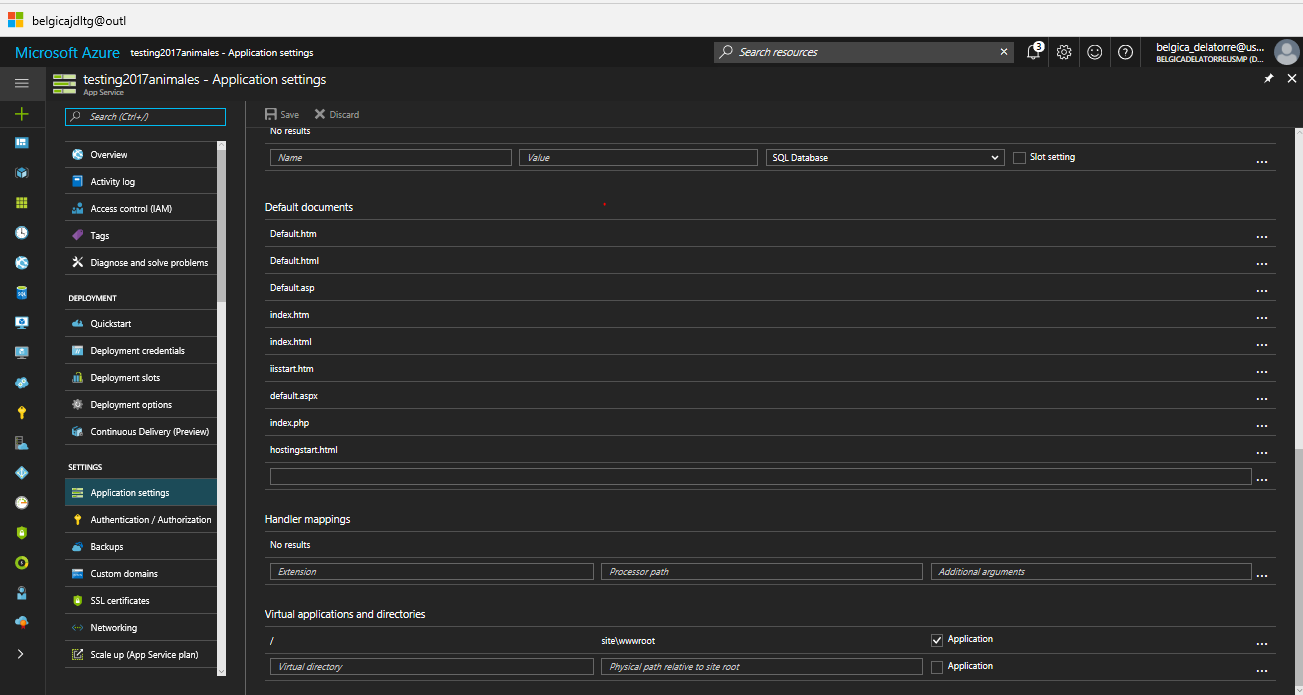
Task: Click the feedback smiley icon
Action: (1095, 52)
